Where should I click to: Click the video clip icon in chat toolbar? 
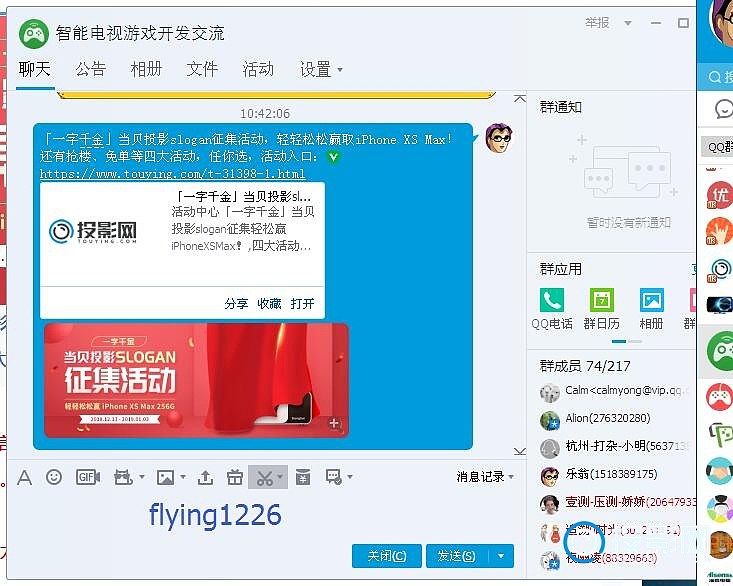click(123, 477)
